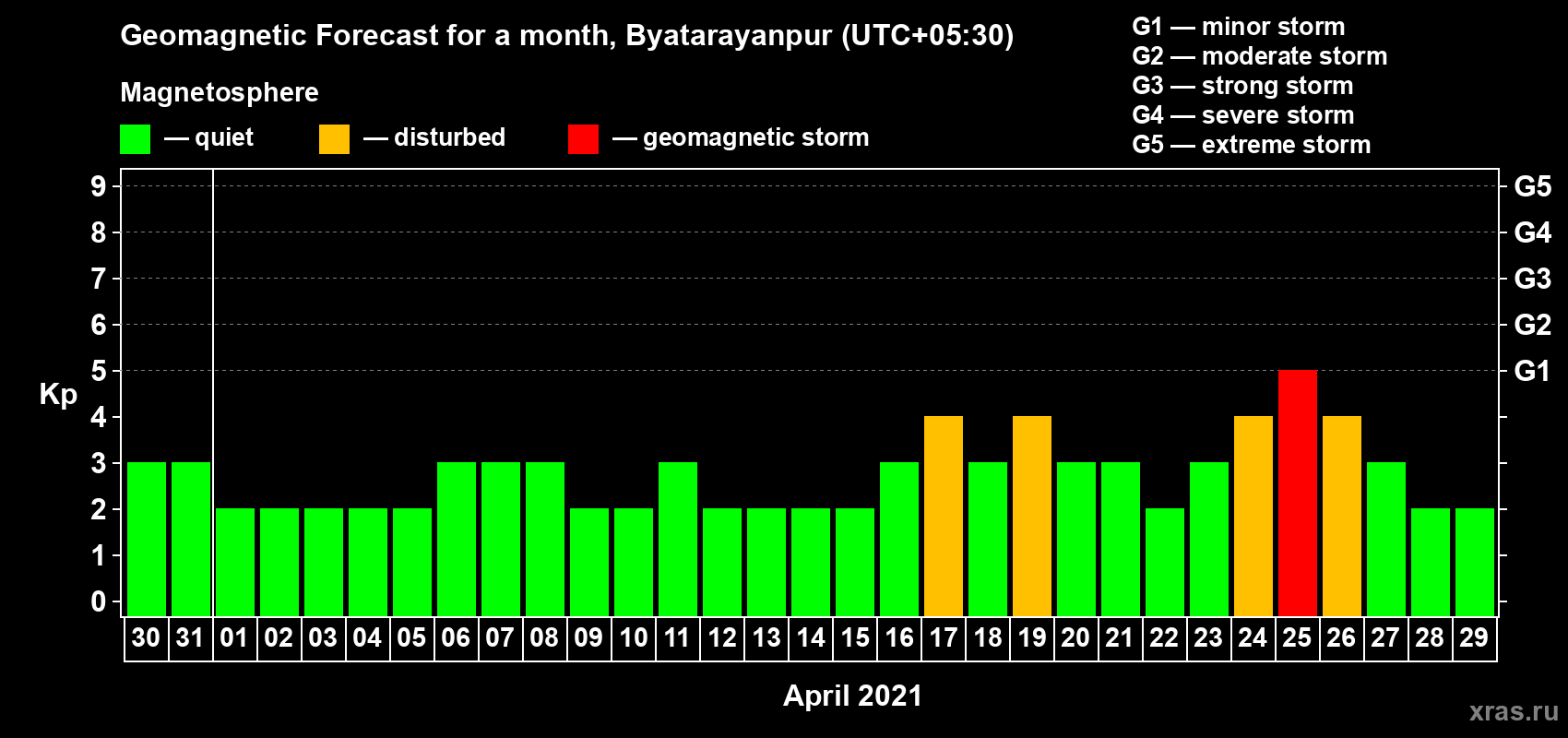Click the 'quiet' legend label

click(224, 137)
